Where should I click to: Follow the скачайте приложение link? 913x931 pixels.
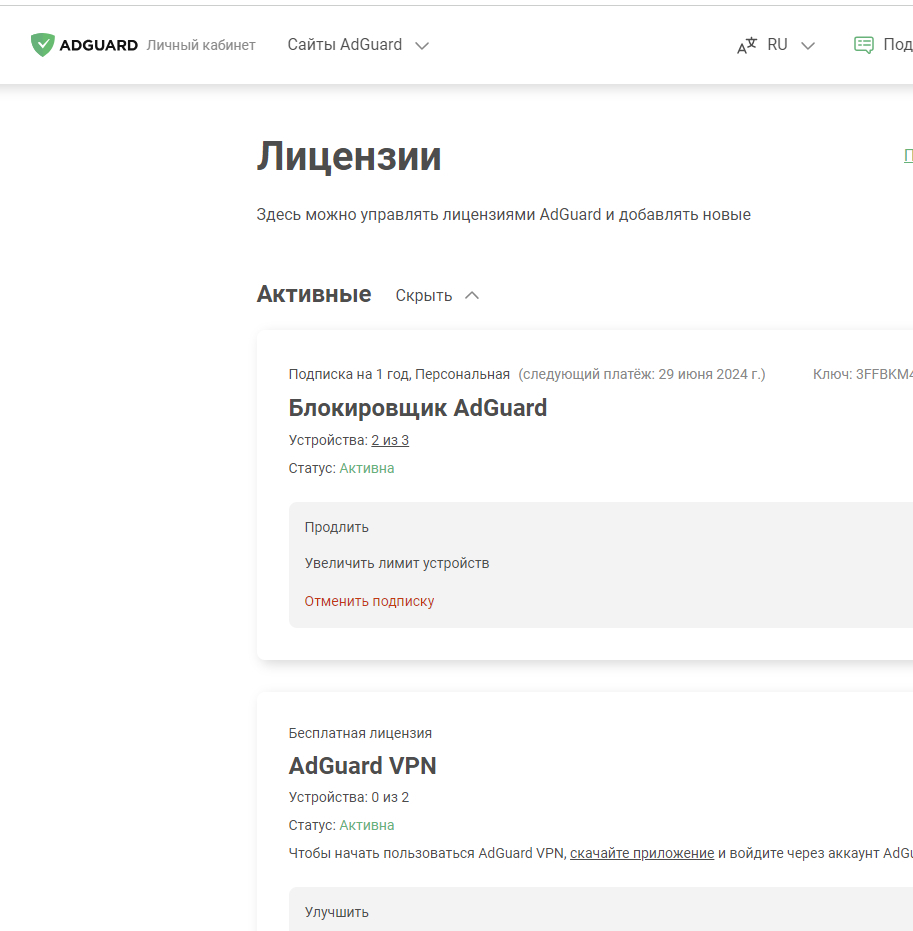tap(642, 853)
